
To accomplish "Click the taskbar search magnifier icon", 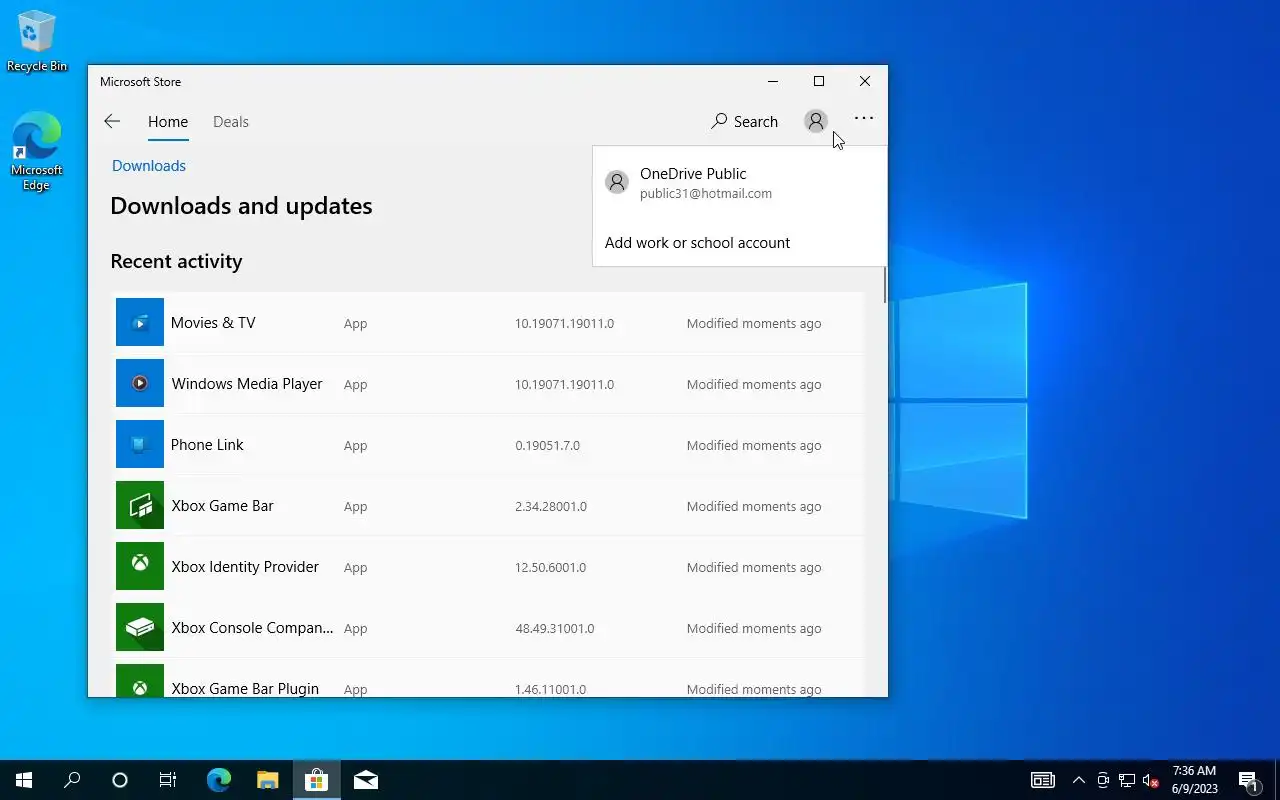I will click(72, 780).
